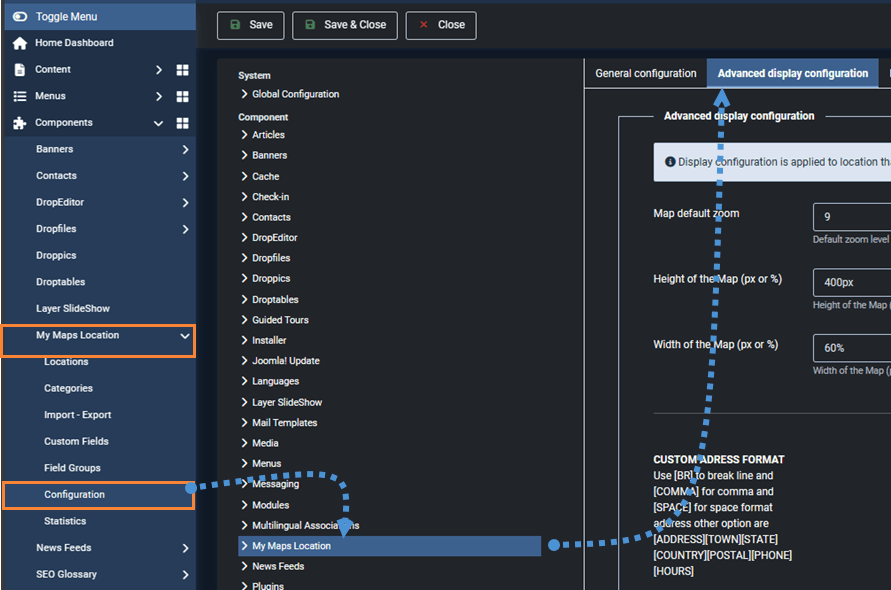This screenshot has width=891, height=590.
Task: Expand the Banners submenu arrow
Action: pos(185,150)
